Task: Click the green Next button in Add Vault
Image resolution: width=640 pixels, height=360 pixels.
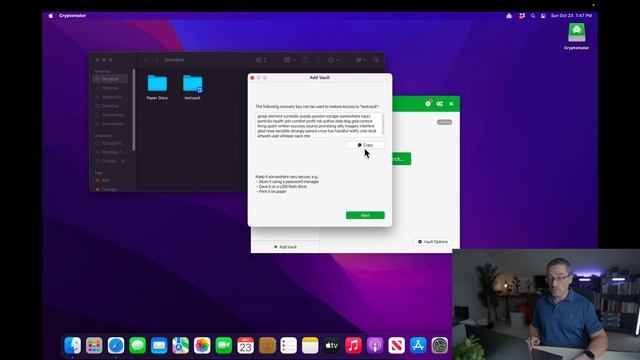Action: tap(365, 215)
